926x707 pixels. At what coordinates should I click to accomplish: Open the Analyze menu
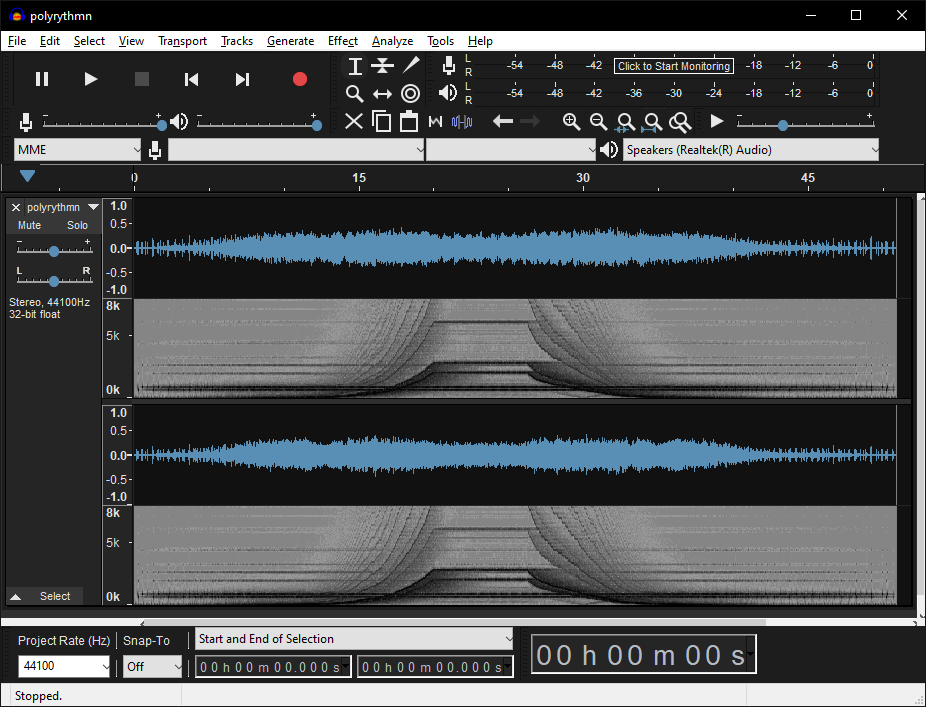[392, 41]
